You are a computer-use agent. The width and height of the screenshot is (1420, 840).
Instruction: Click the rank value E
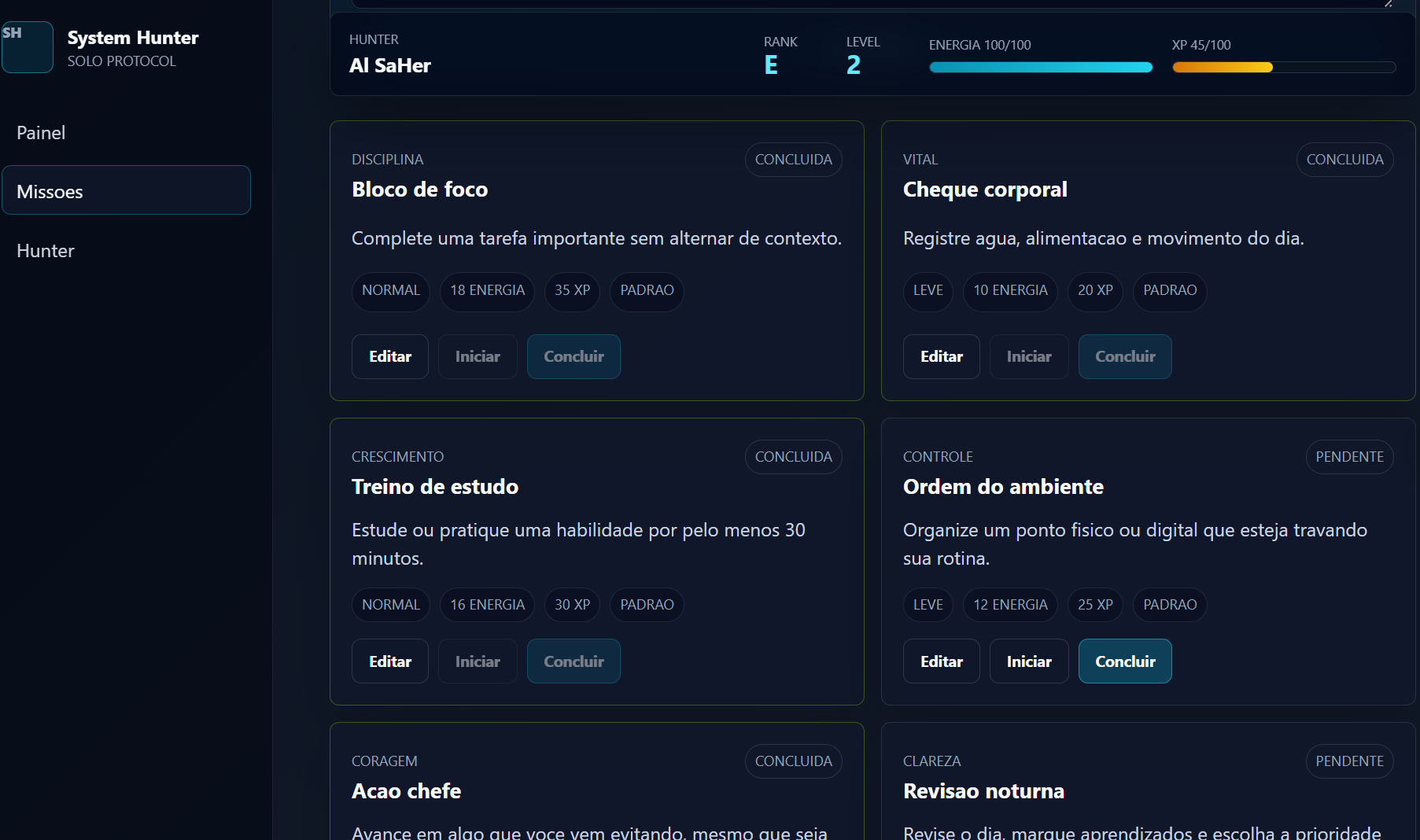771,65
